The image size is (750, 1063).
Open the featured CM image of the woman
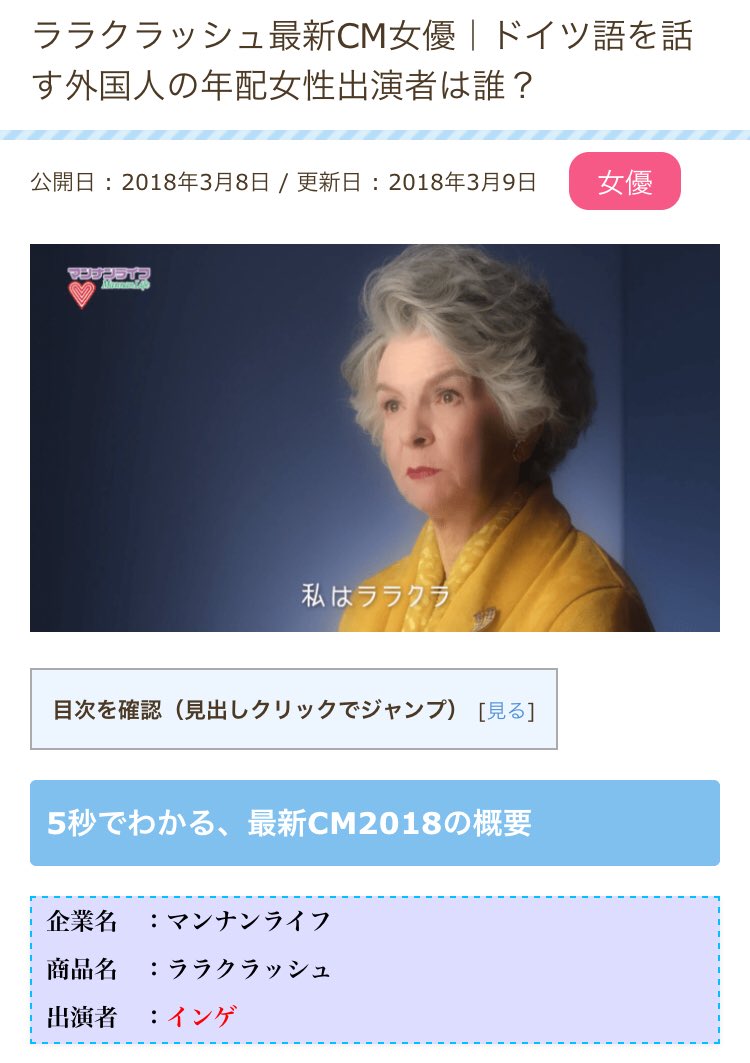(x=374, y=437)
